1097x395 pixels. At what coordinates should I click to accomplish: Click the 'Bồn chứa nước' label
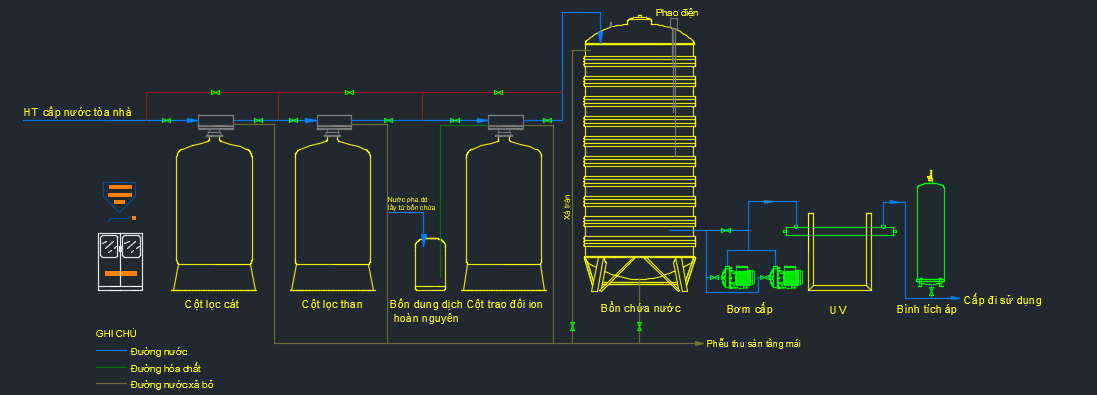click(640, 308)
